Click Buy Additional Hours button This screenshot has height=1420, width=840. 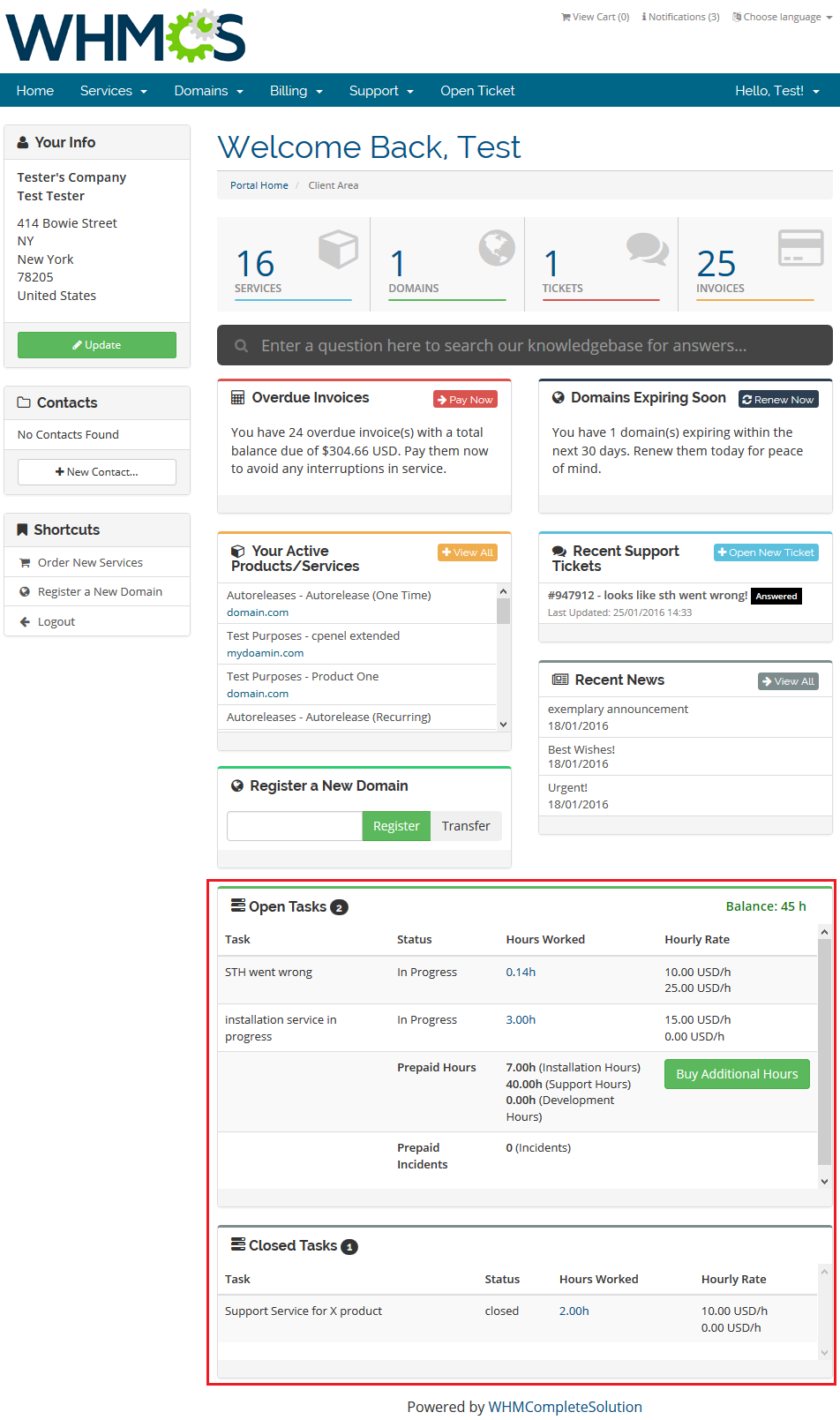(737, 1074)
